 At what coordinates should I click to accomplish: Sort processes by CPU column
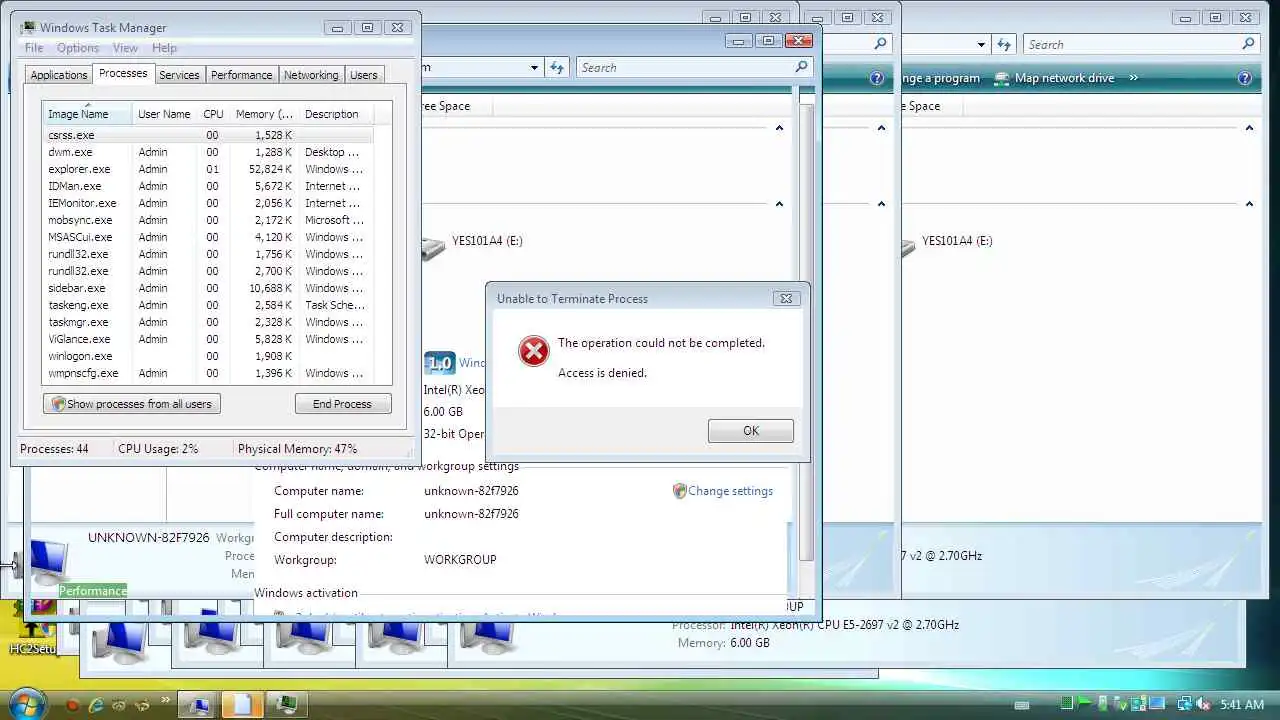point(213,114)
